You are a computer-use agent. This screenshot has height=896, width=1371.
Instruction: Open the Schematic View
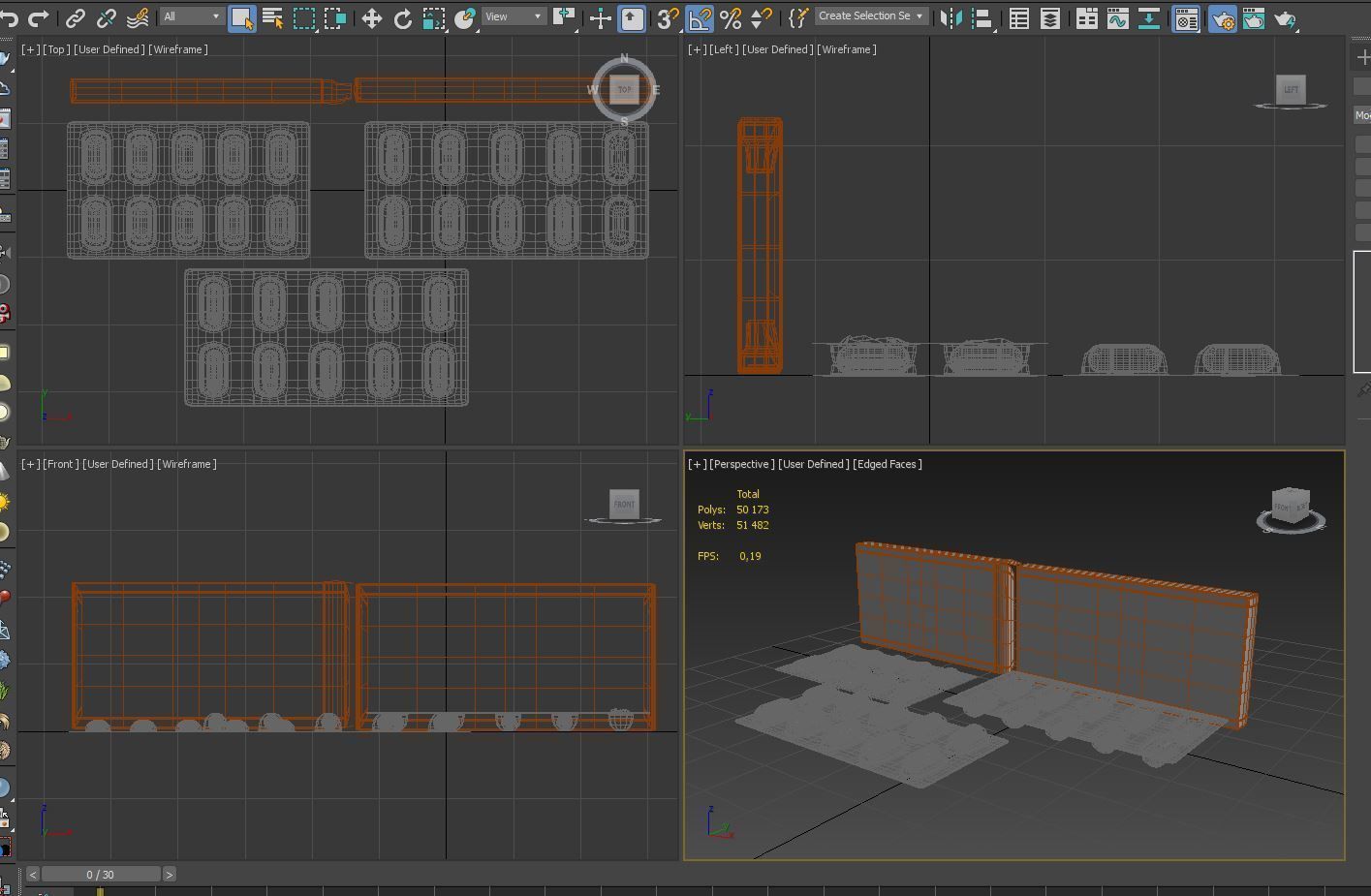1149,17
